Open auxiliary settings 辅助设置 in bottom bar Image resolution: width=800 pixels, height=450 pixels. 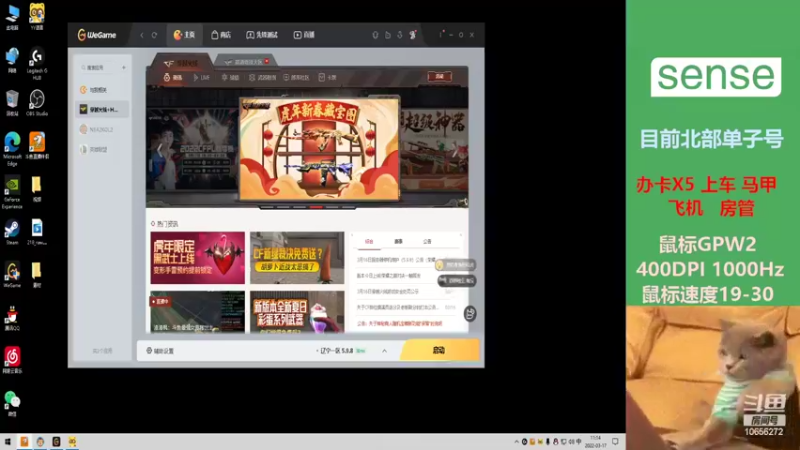(x=160, y=351)
